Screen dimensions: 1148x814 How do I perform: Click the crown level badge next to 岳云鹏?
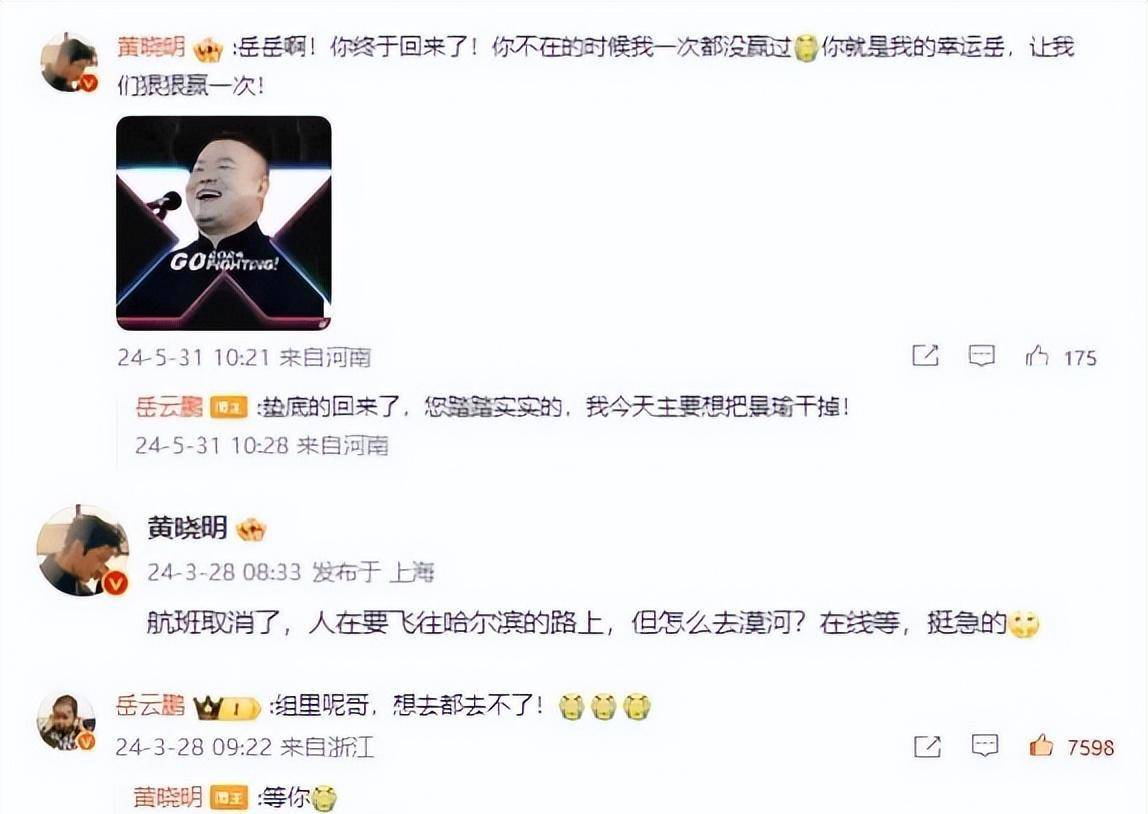tap(226, 708)
